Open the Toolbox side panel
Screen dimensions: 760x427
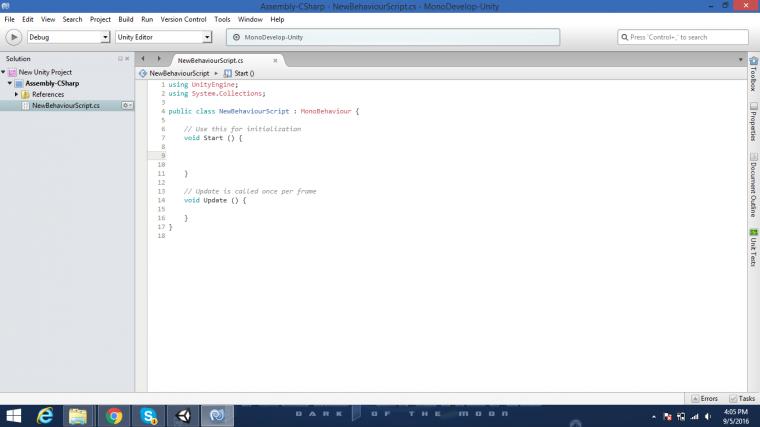(x=753, y=74)
